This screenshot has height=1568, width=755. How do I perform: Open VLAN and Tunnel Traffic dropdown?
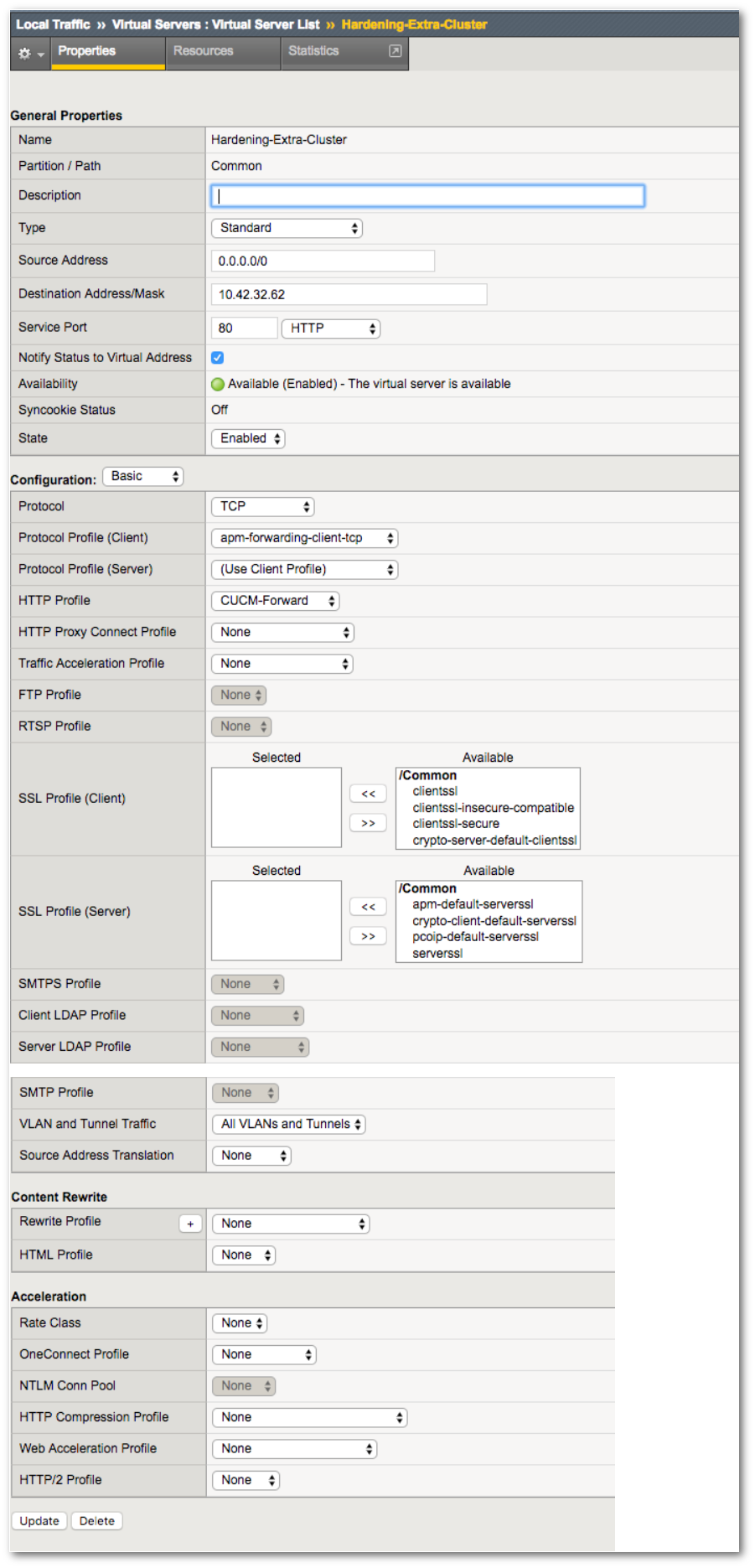tap(289, 1124)
